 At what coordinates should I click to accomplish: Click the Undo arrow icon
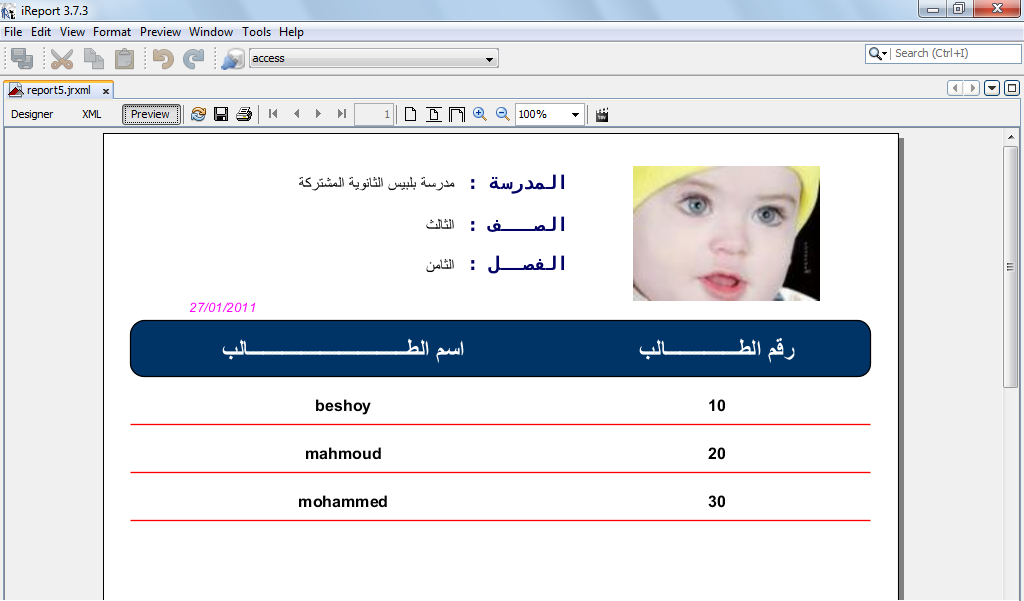pos(163,59)
